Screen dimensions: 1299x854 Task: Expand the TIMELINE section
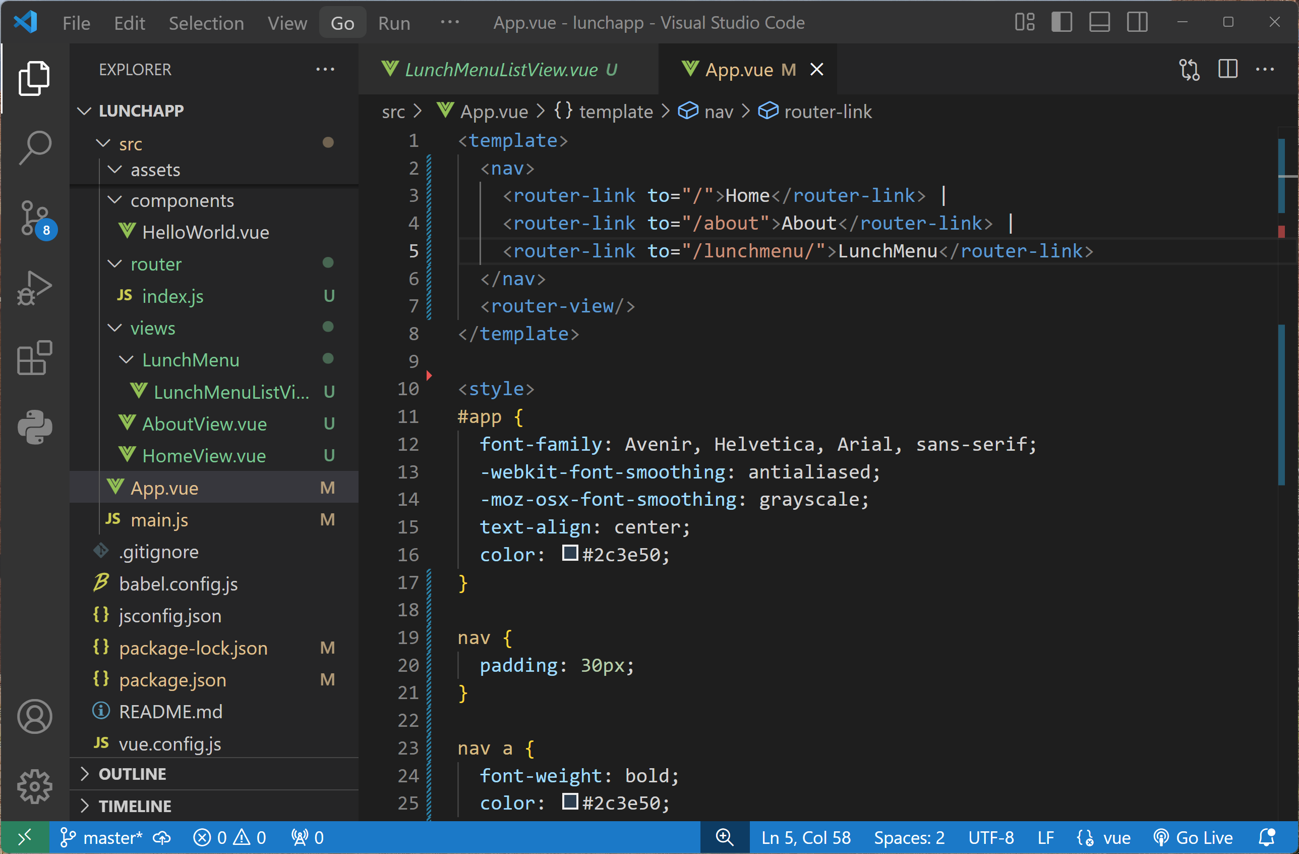click(215, 806)
